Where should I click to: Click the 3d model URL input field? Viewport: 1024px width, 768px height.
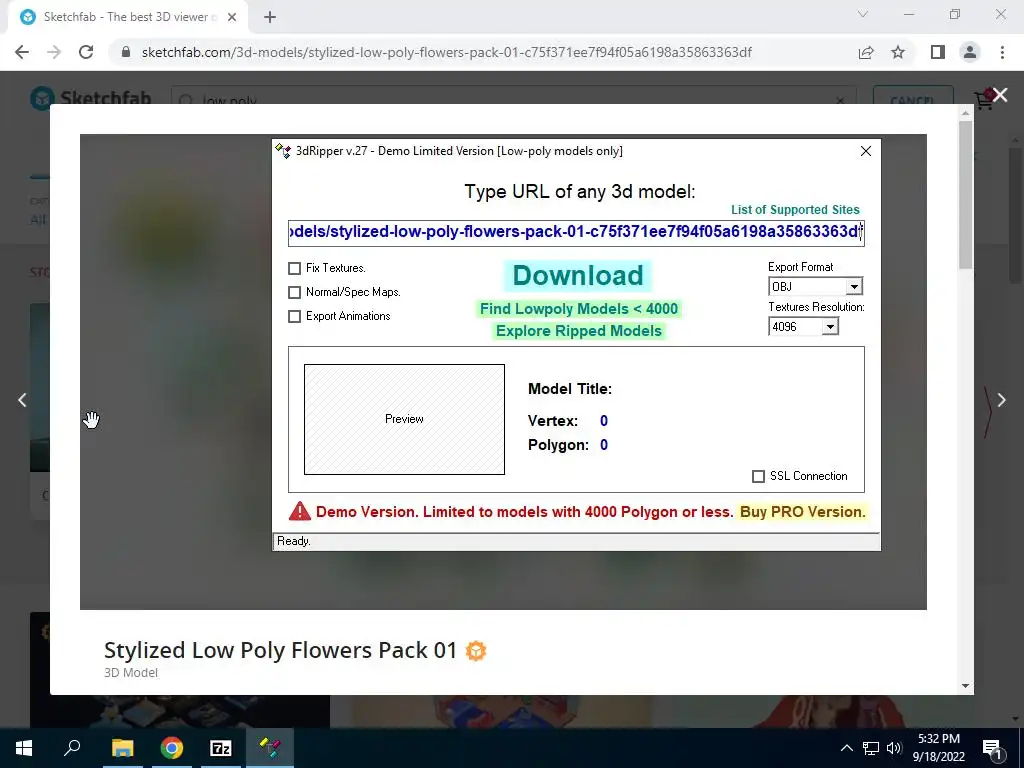click(x=576, y=232)
